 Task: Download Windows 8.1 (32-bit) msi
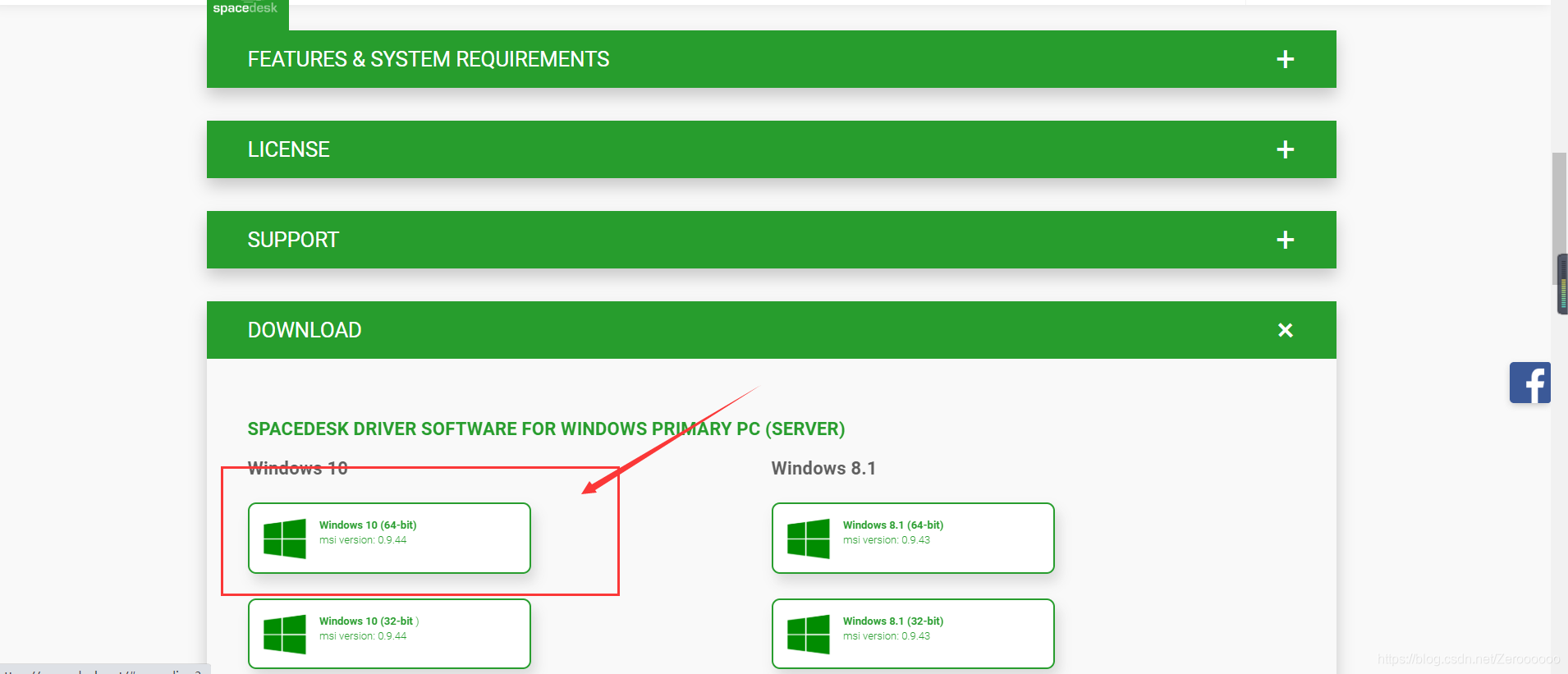pyautogui.click(x=913, y=634)
